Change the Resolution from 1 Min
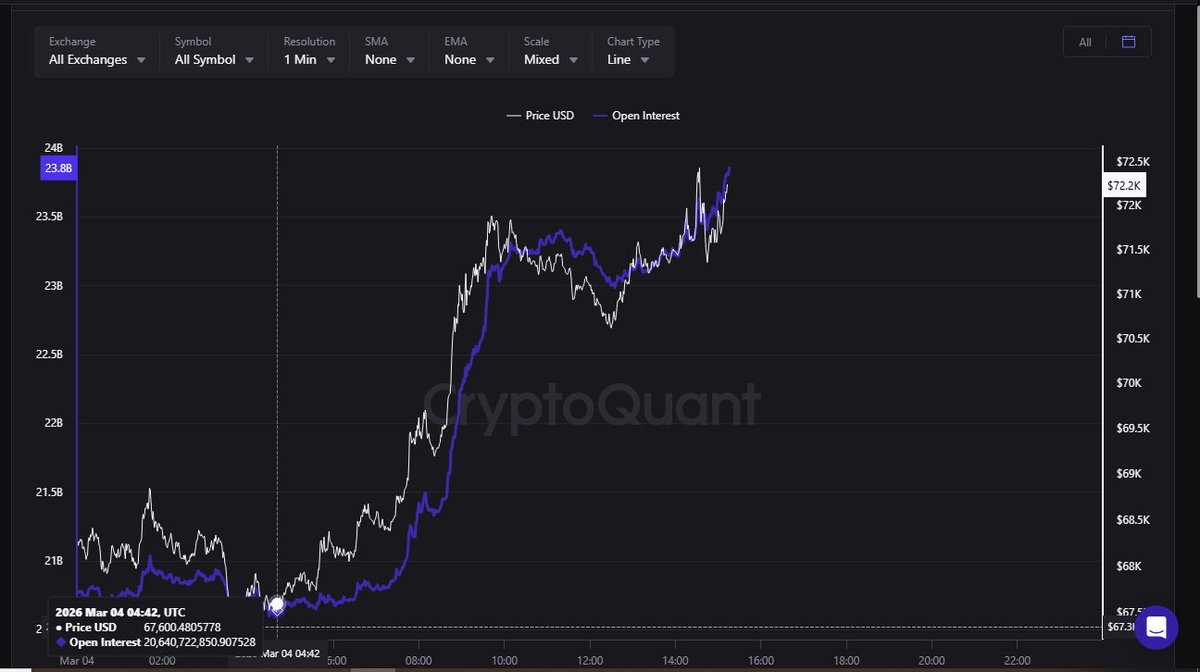The height and width of the screenshot is (672, 1200). pyautogui.click(x=308, y=60)
